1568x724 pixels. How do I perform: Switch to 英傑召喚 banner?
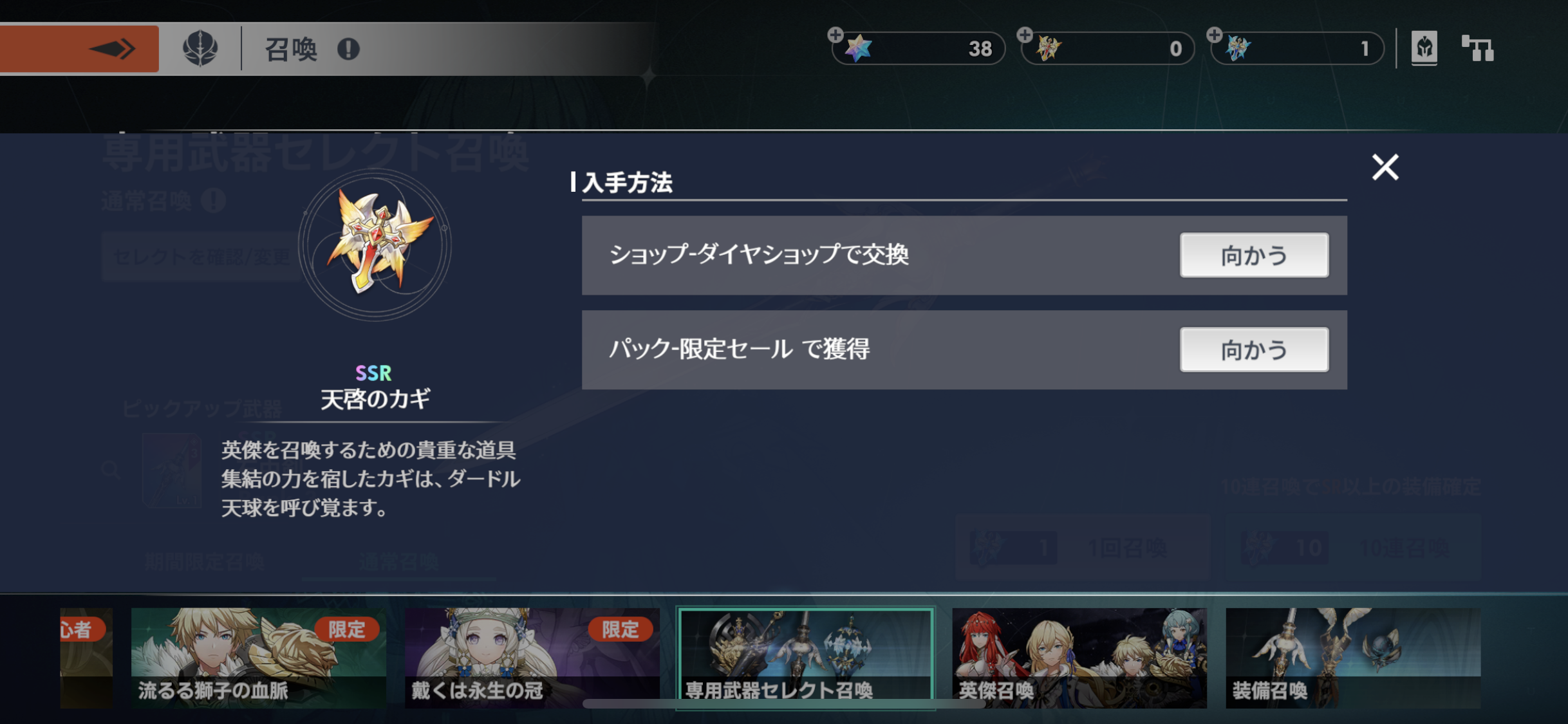coord(1079,658)
